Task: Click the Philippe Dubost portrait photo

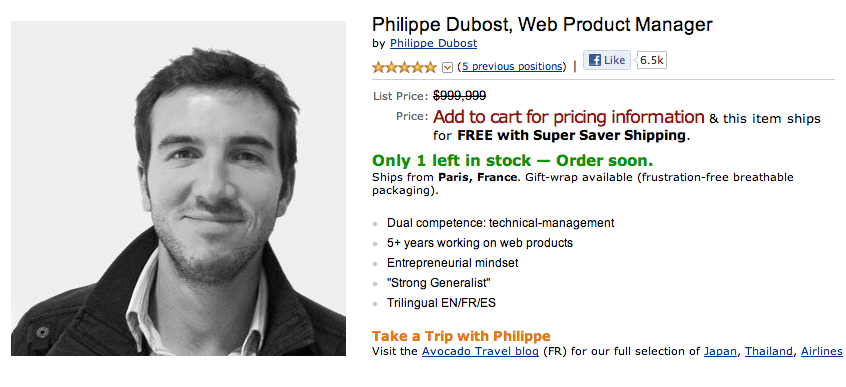Action: (179, 188)
